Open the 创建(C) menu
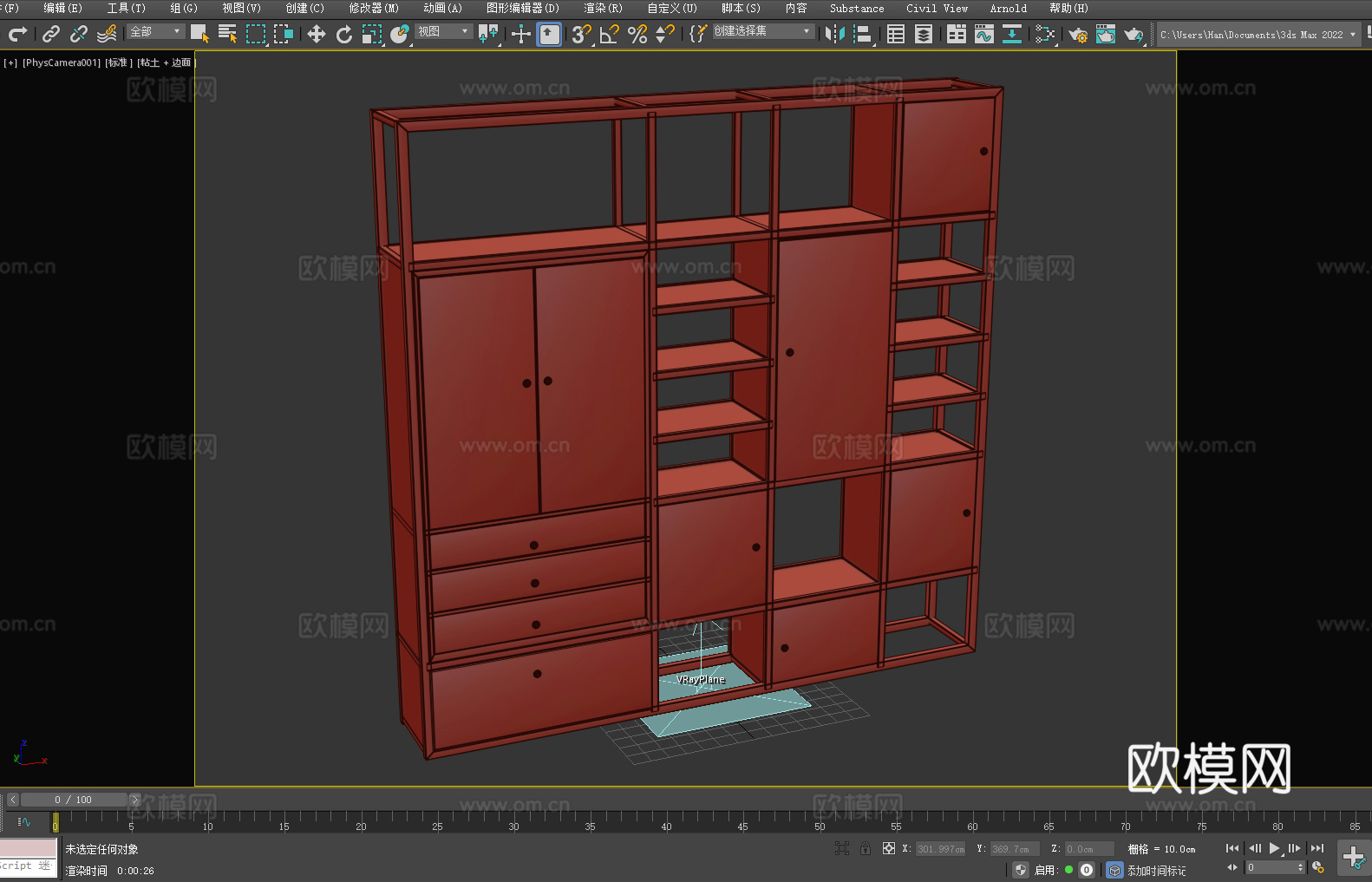Screen dimensions: 1372x882 pos(305,8)
